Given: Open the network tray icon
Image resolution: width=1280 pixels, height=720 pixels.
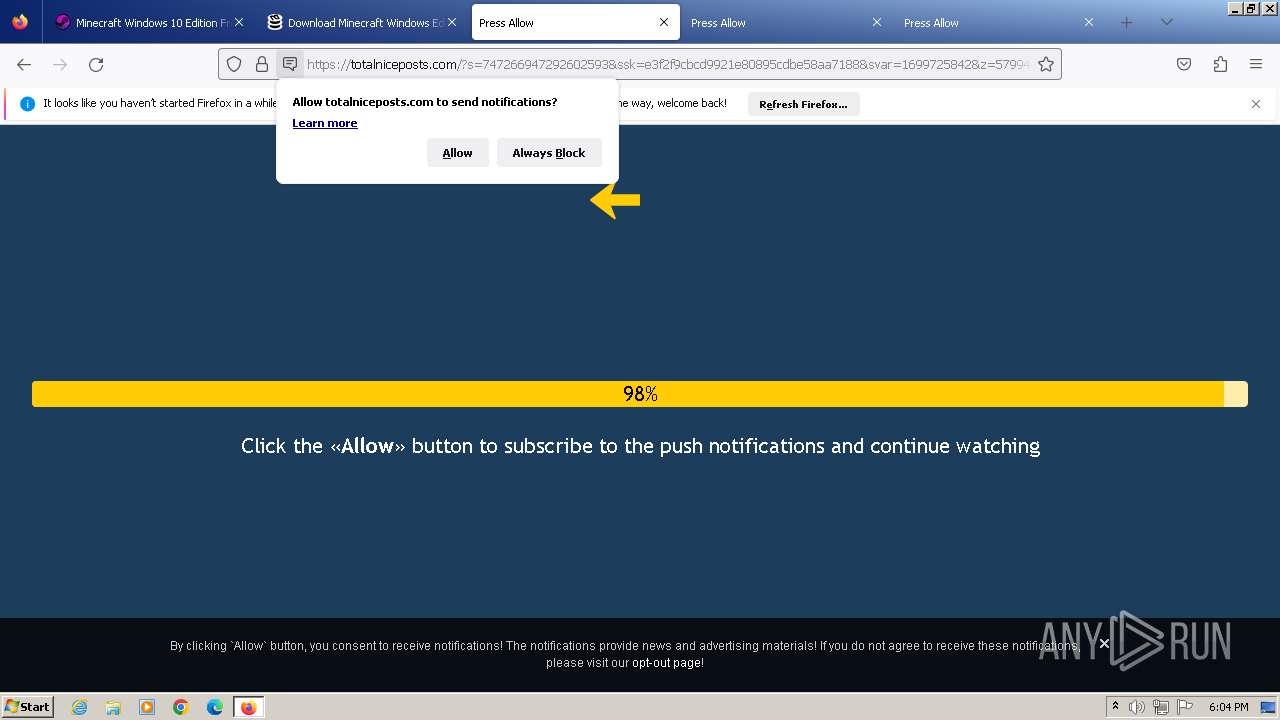Looking at the screenshot, I should 1161,707.
